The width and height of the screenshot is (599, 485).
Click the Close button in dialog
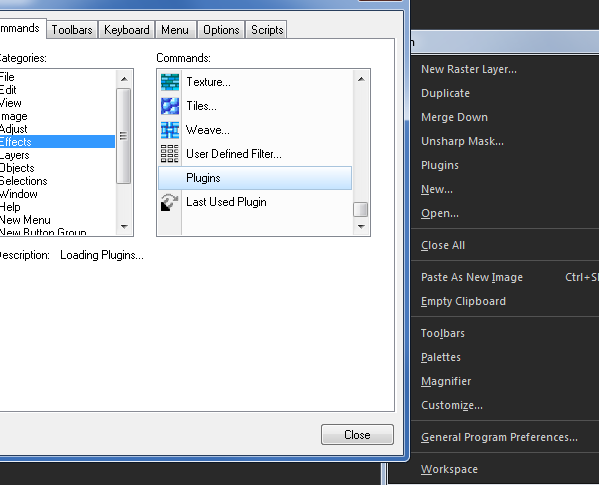pos(357,435)
